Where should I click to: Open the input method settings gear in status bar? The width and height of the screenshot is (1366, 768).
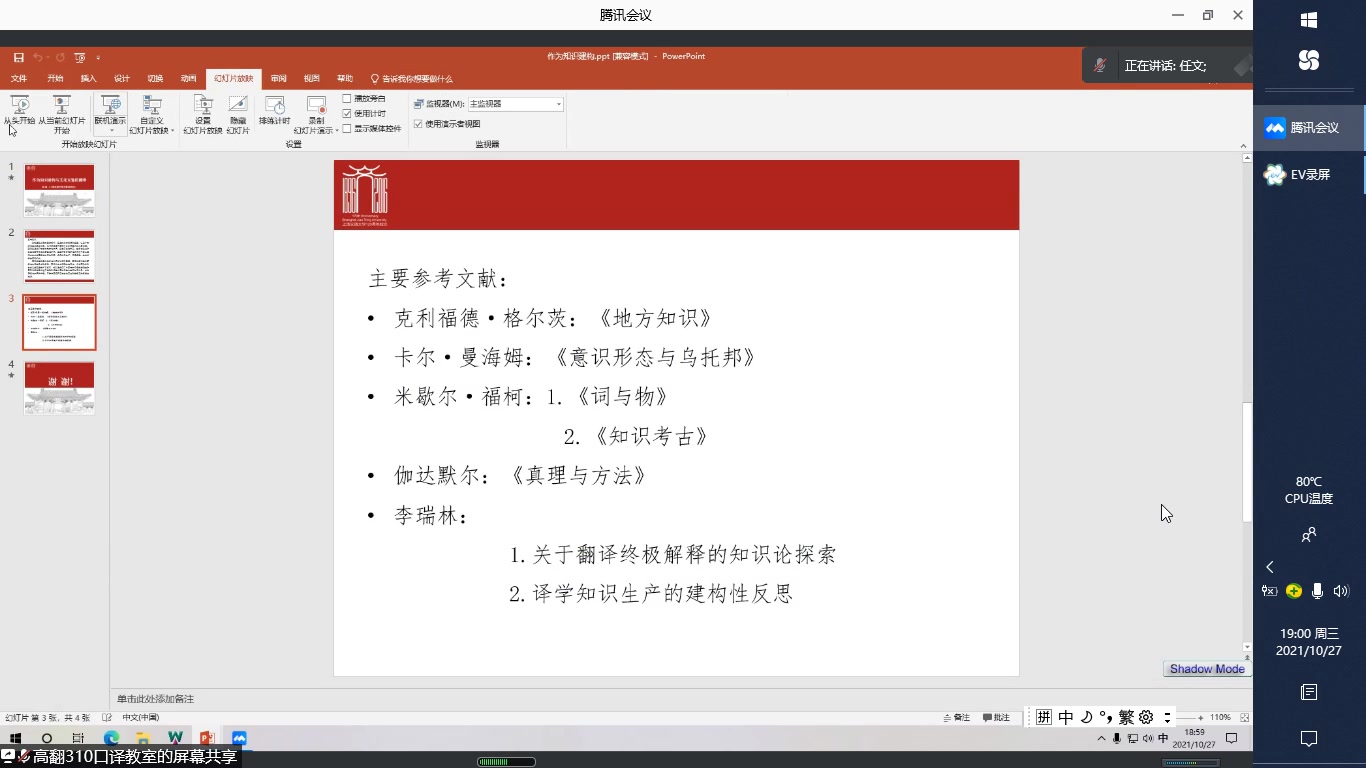click(1145, 717)
